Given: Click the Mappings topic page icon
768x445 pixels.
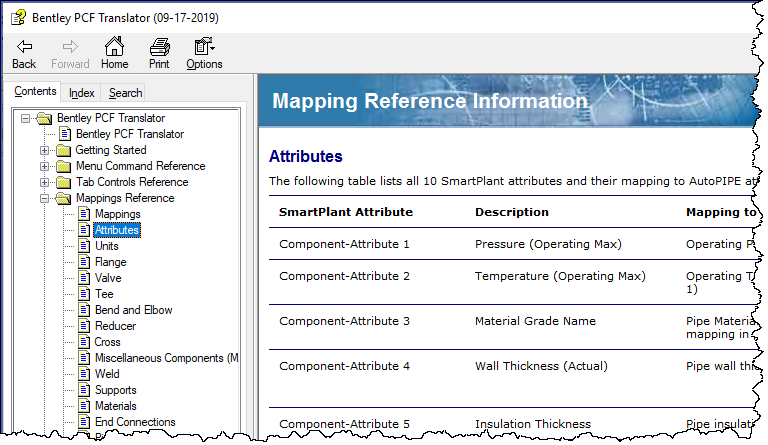Looking at the screenshot, I should pos(84,214).
